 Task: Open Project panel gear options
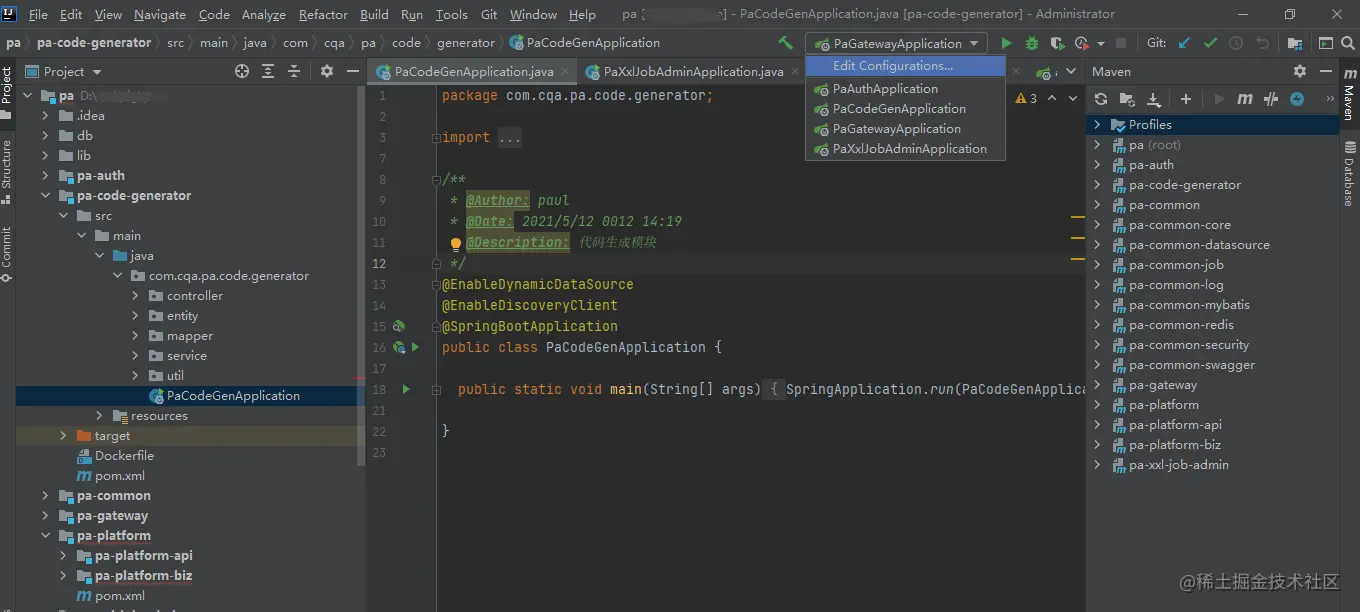click(327, 71)
